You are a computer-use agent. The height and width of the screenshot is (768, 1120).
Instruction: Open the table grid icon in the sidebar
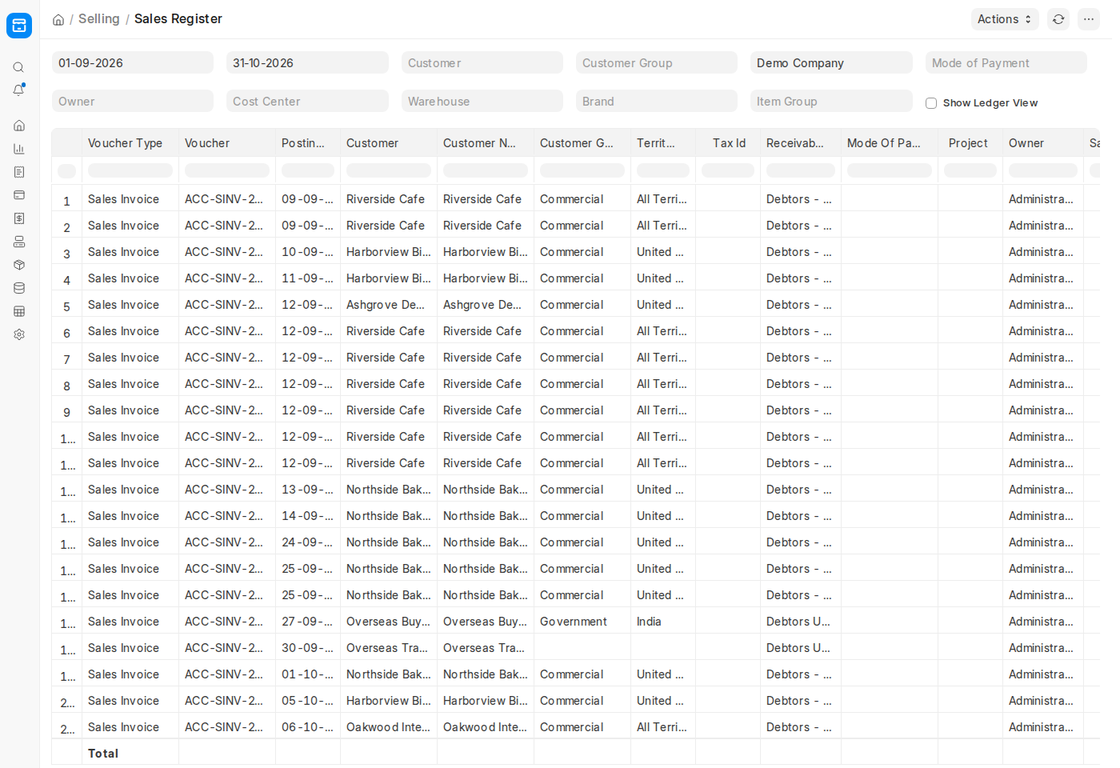[19, 311]
